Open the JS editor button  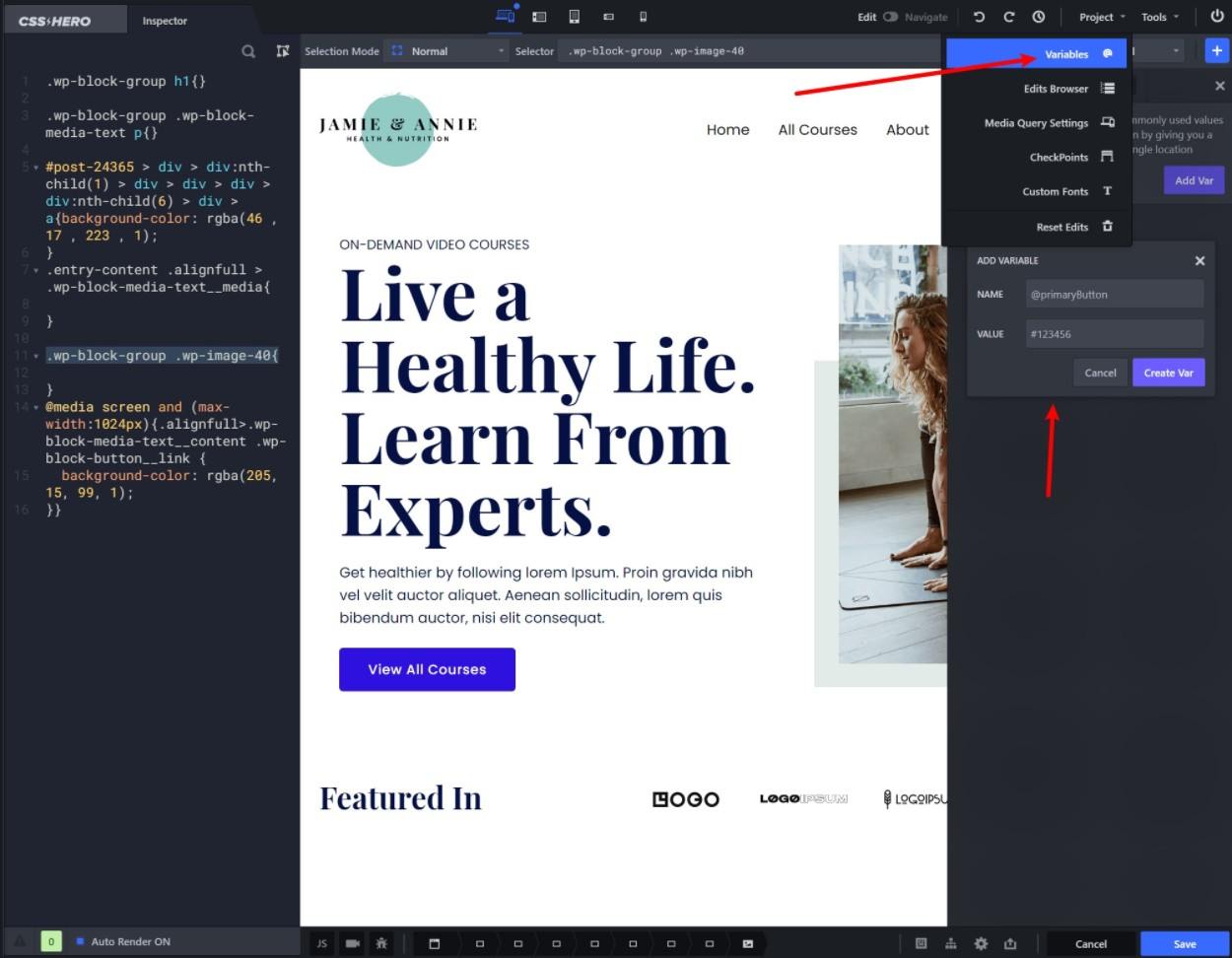(x=321, y=944)
